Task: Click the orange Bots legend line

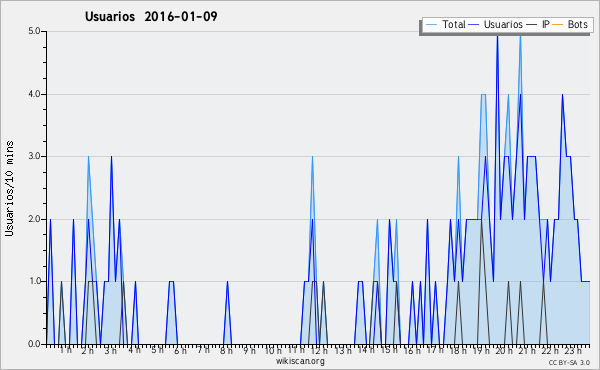Action: pyautogui.click(x=558, y=25)
